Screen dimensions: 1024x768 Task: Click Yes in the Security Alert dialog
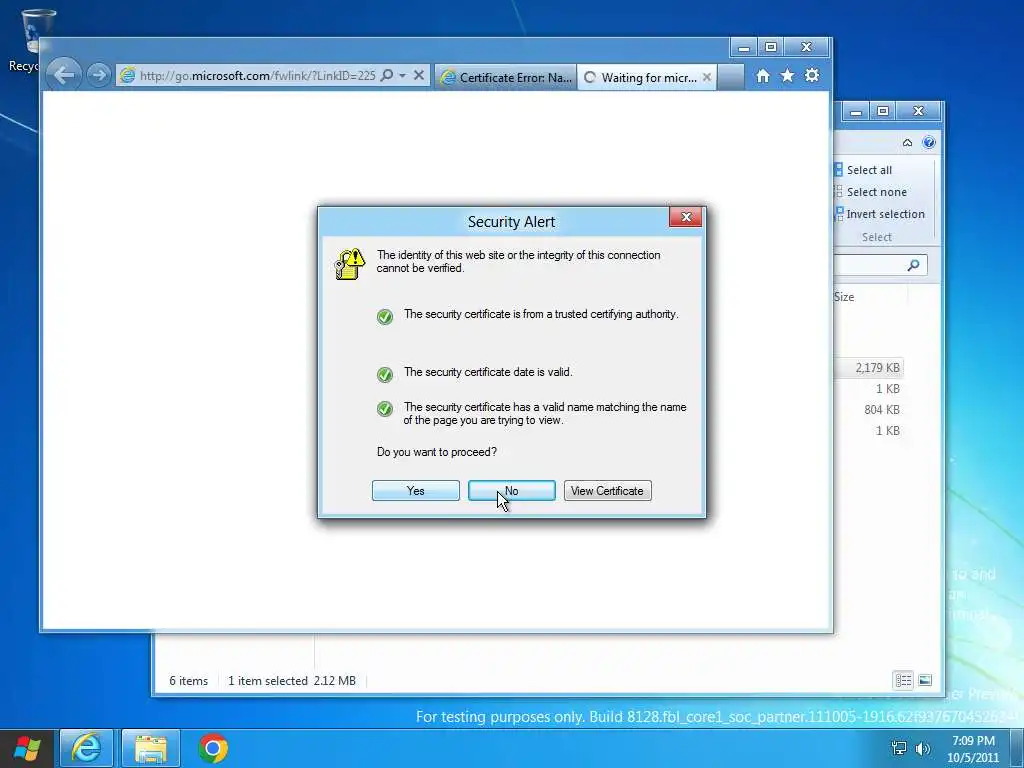click(415, 490)
